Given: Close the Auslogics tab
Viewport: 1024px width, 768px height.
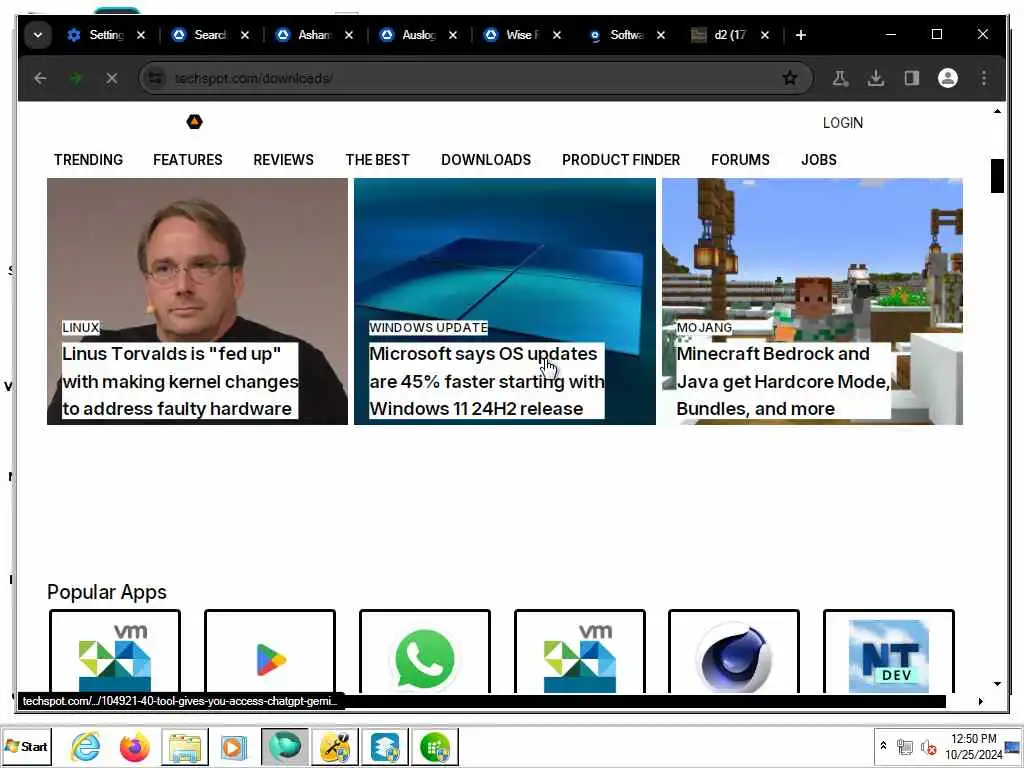Looking at the screenshot, I should click(453, 35).
